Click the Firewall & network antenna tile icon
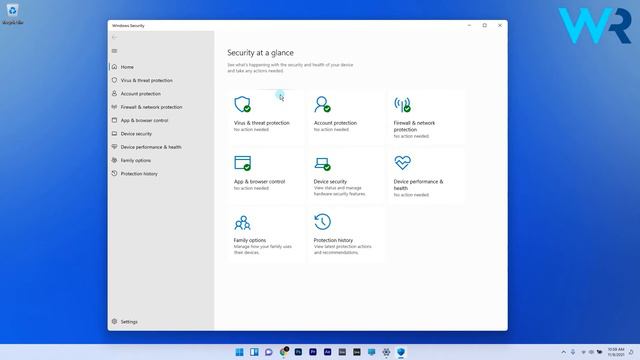This screenshot has width=640, height=360. [x=402, y=104]
